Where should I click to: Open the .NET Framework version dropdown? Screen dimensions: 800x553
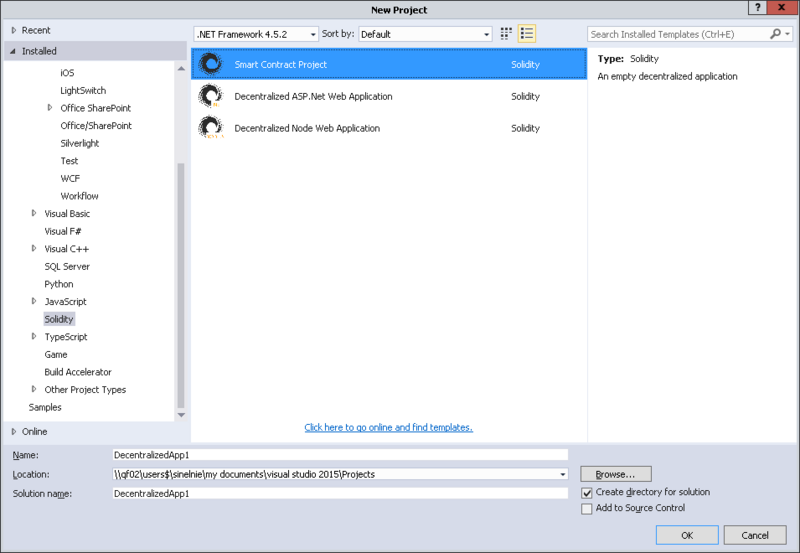256,34
